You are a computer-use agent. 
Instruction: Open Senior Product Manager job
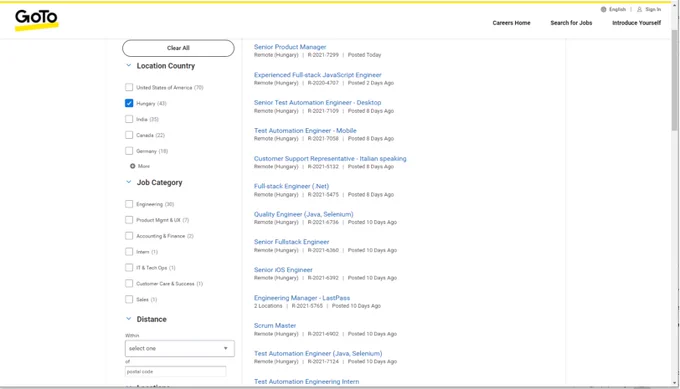290,47
